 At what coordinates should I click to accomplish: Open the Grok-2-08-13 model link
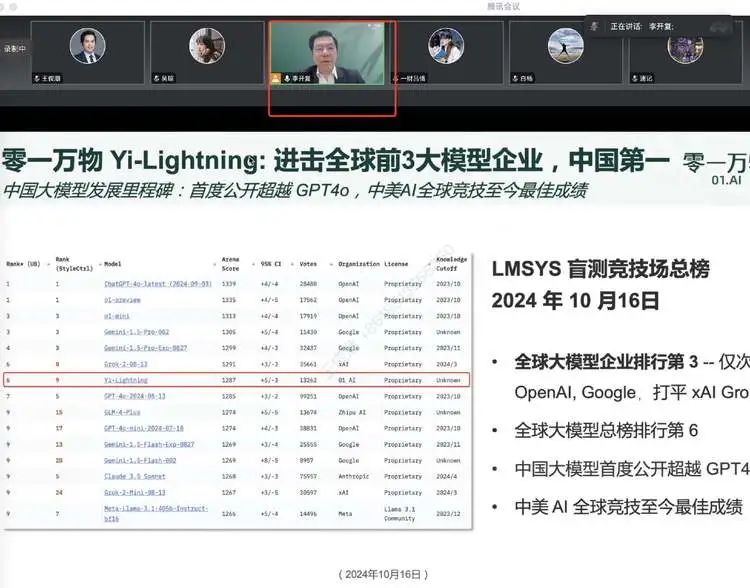[x=126, y=364]
